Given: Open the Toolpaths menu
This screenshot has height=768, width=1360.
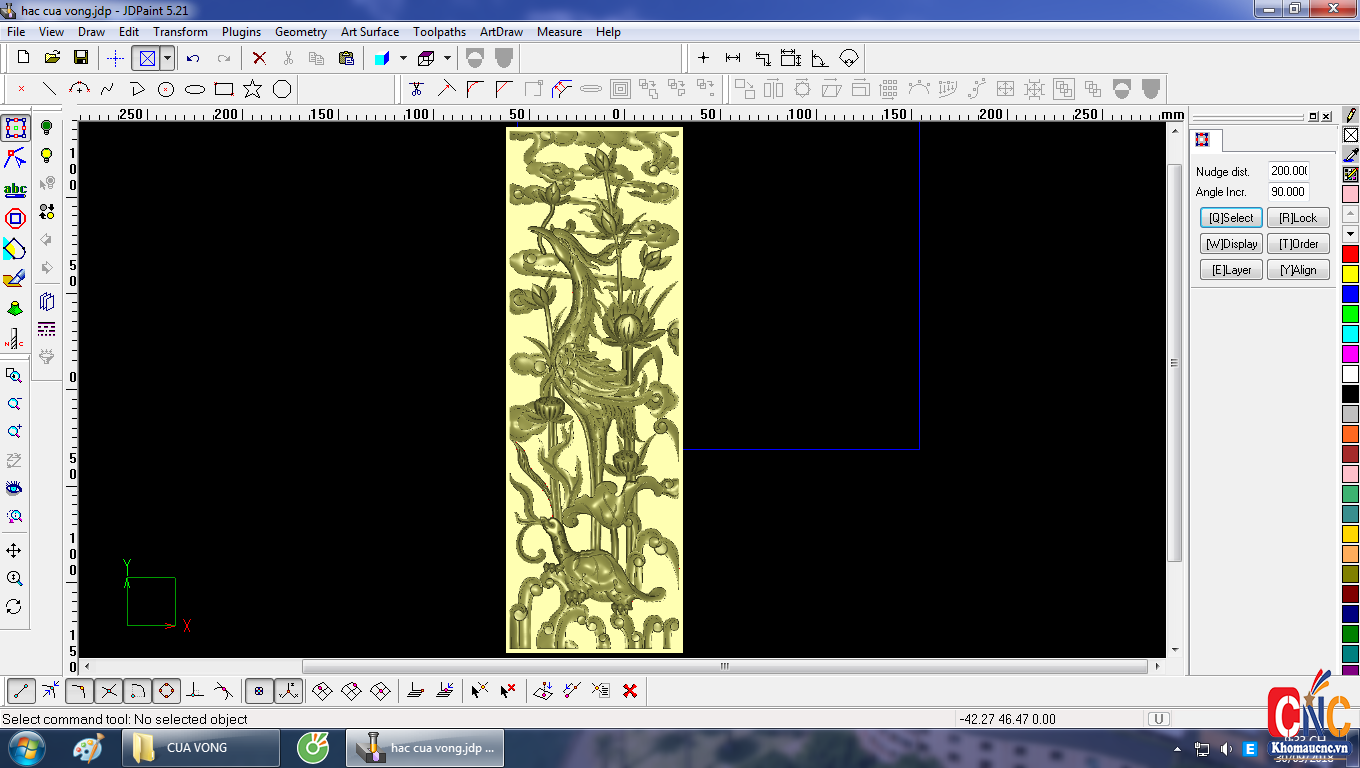Looking at the screenshot, I should [x=439, y=32].
